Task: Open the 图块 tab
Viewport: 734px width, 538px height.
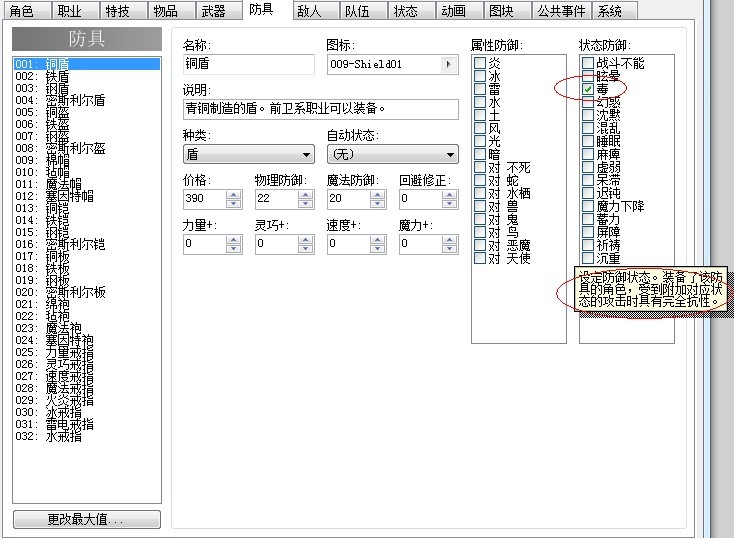Action: coord(507,11)
